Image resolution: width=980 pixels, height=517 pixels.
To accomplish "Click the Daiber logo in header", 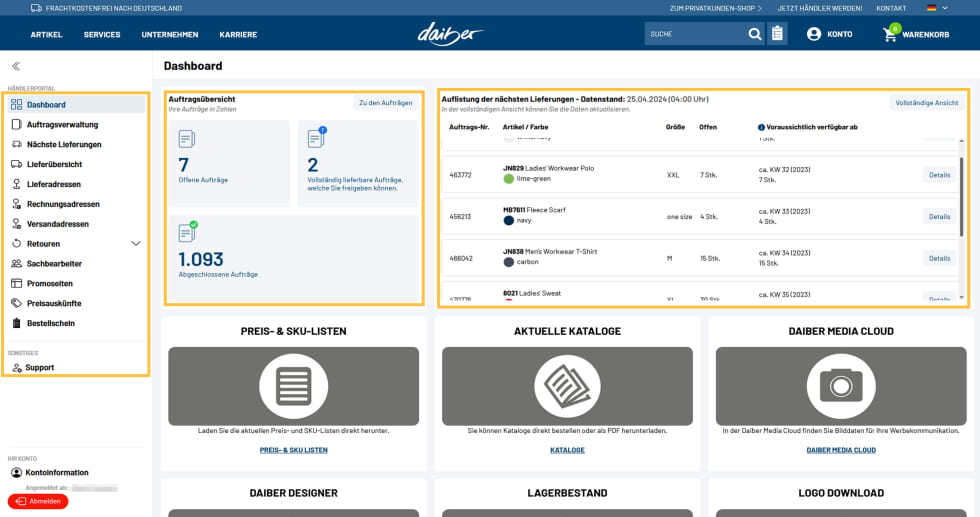I will click(450, 34).
